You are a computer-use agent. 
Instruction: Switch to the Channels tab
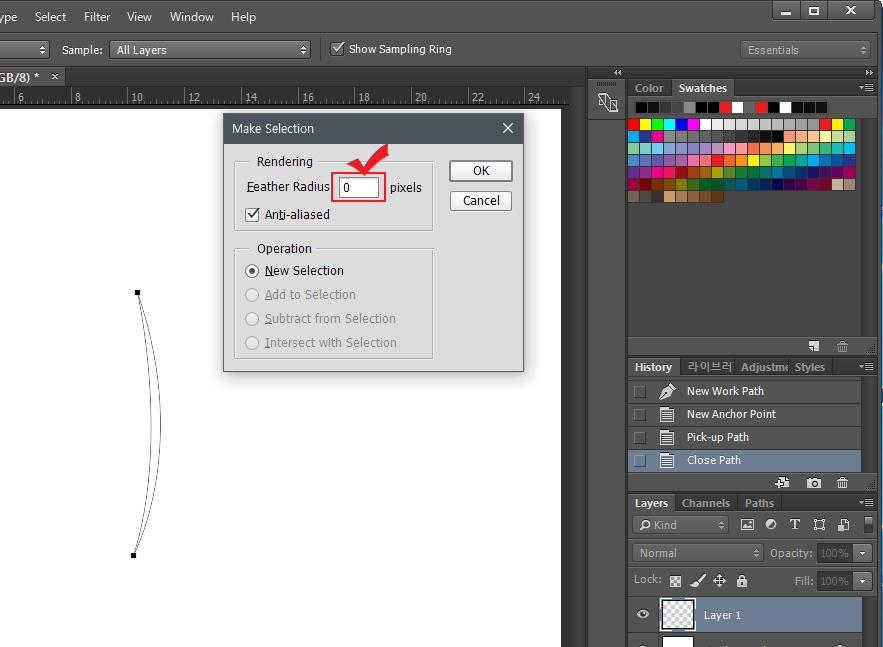tap(706, 503)
